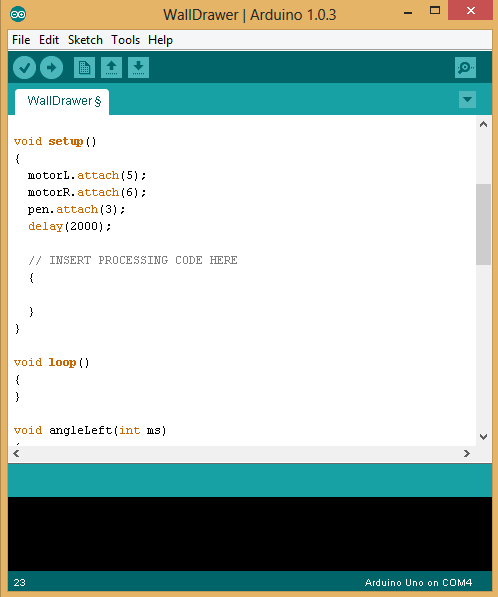
Task: Place cursor on 'delay(2000);' line
Action: (69, 227)
